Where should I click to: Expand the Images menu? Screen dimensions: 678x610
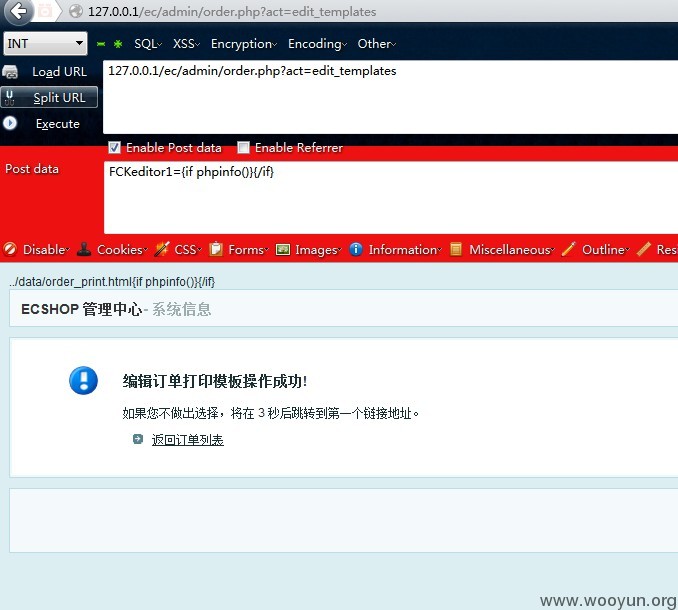tap(318, 250)
